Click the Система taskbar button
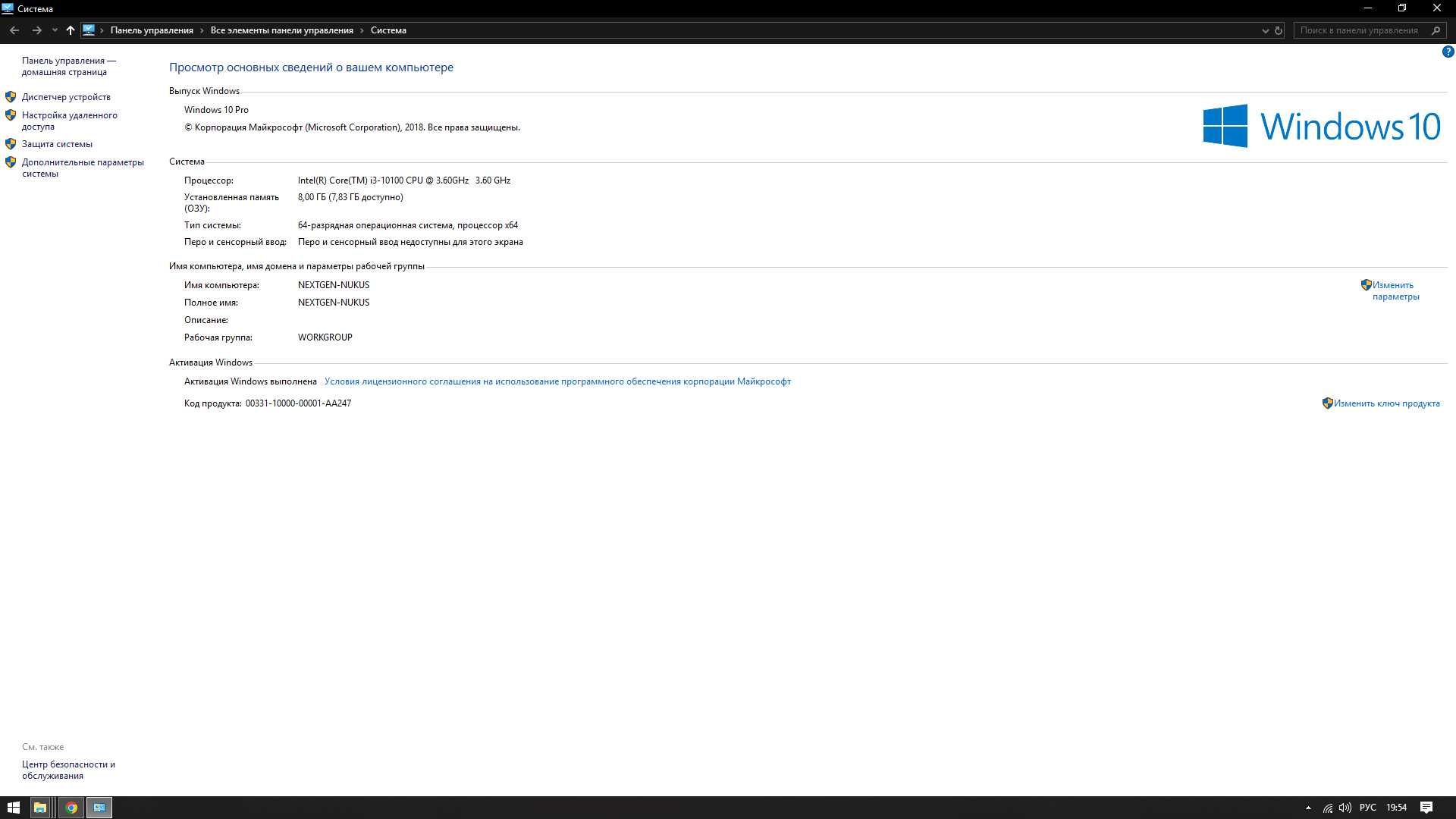The image size is (1456, 819). (x=99, y=808)
